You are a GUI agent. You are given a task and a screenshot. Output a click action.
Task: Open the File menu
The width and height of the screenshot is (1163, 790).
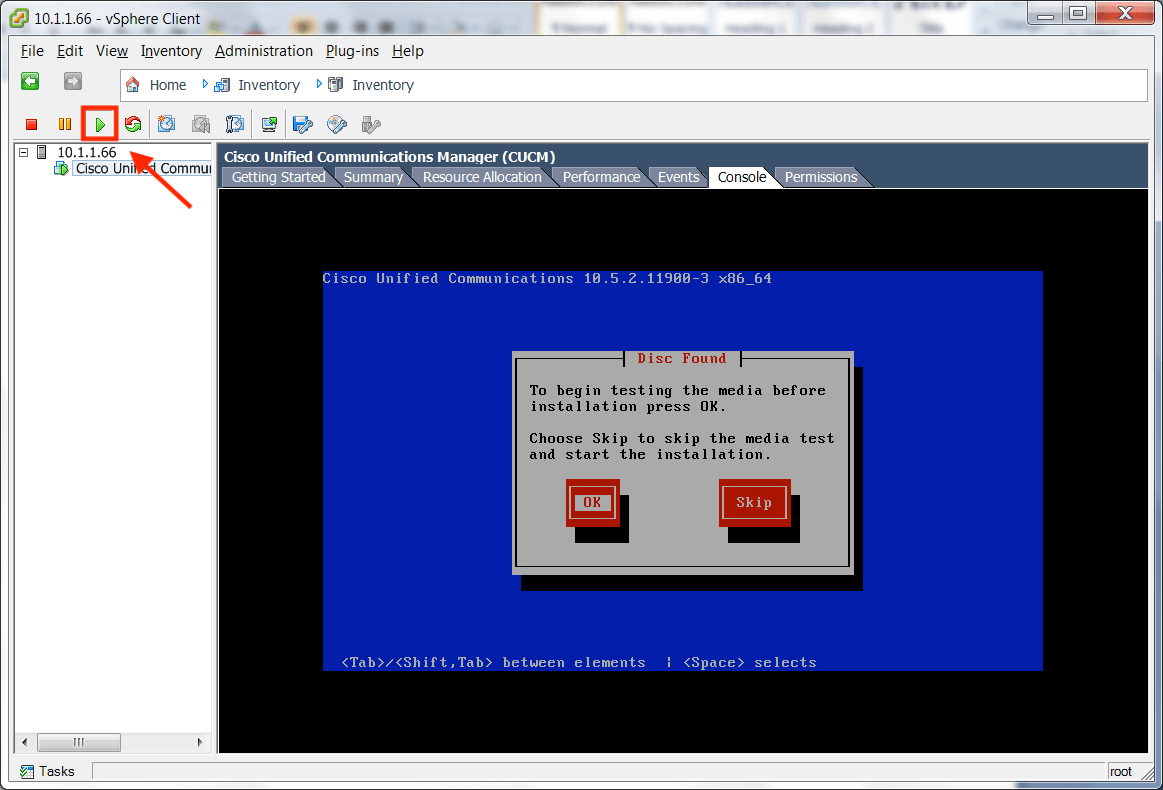[32, 51]
